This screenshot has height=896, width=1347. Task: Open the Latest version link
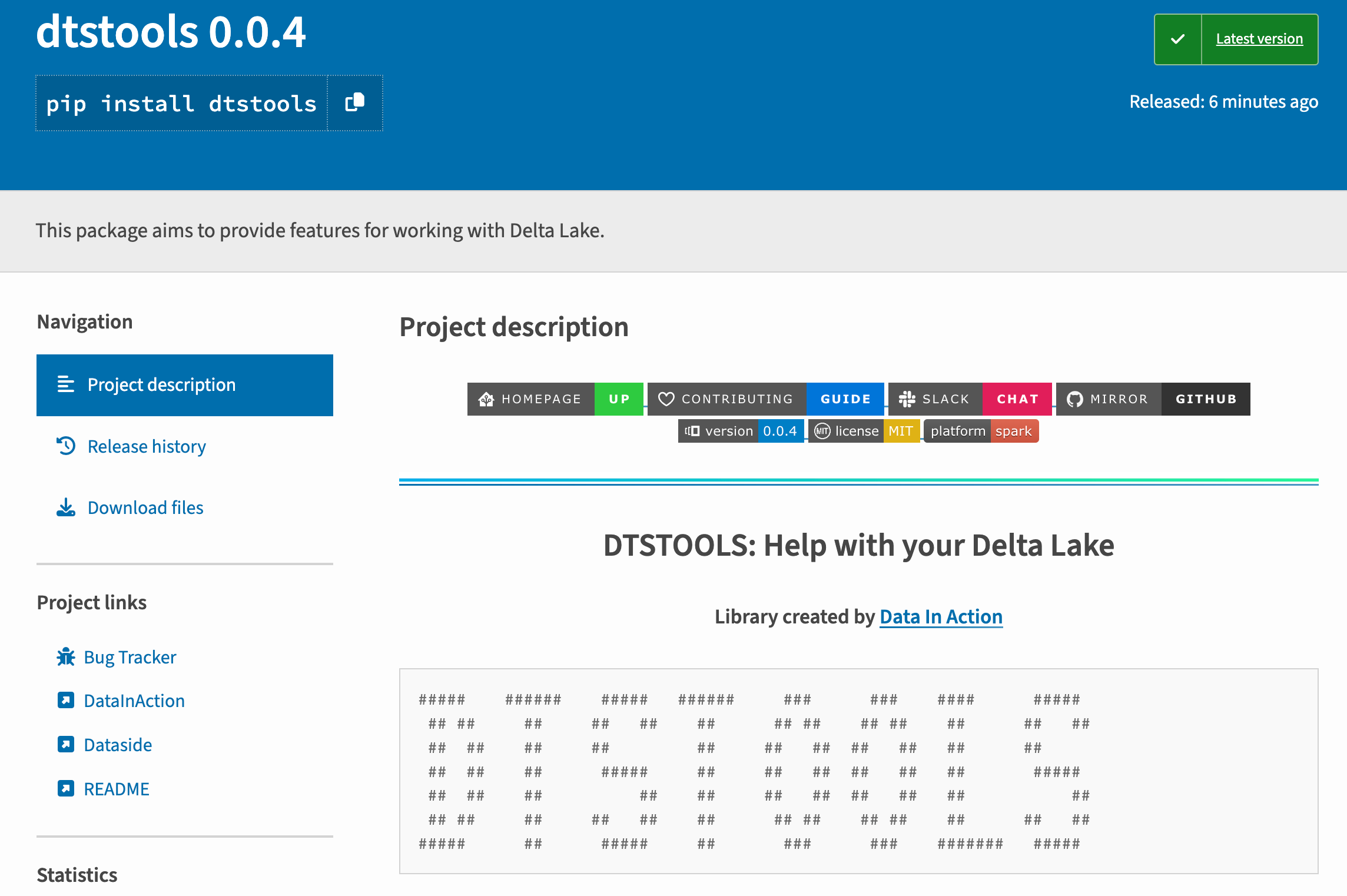(1259, 39)
